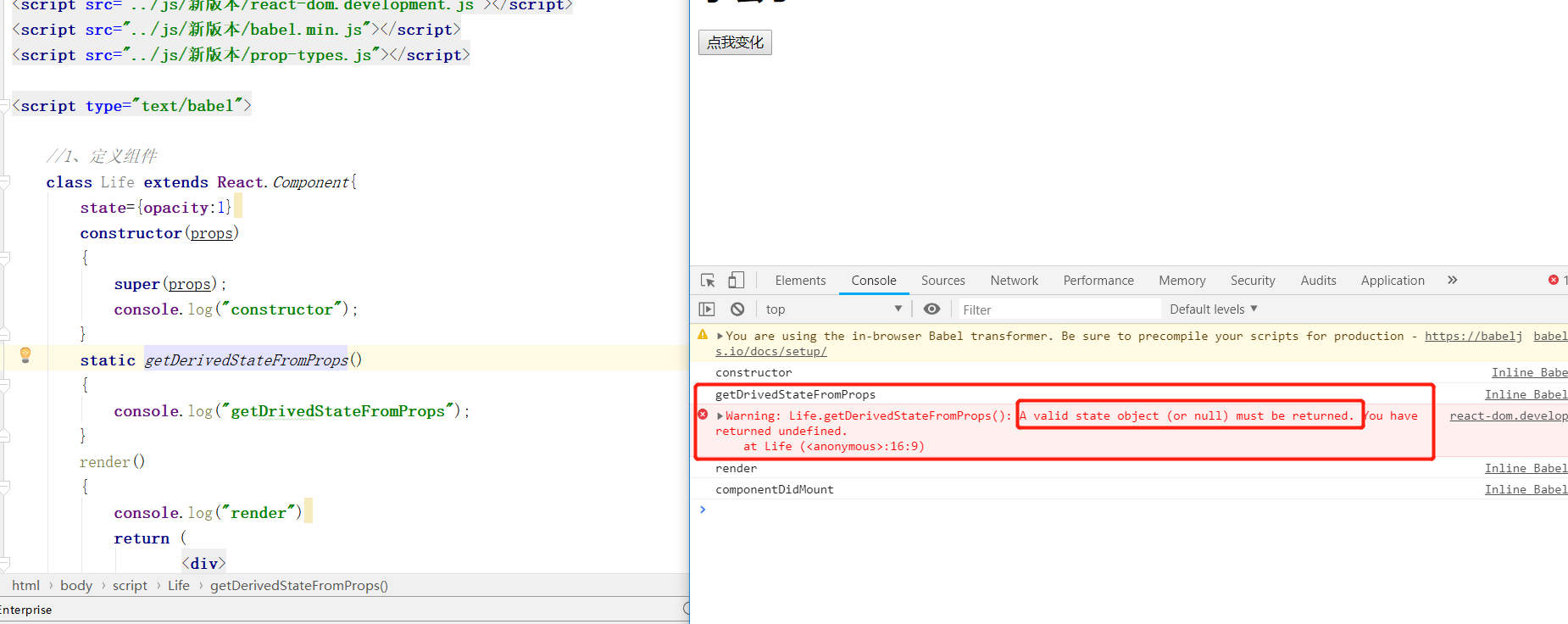Select the Console tab
This screenshot has height=624, width=1568.
tap(874, 281)
